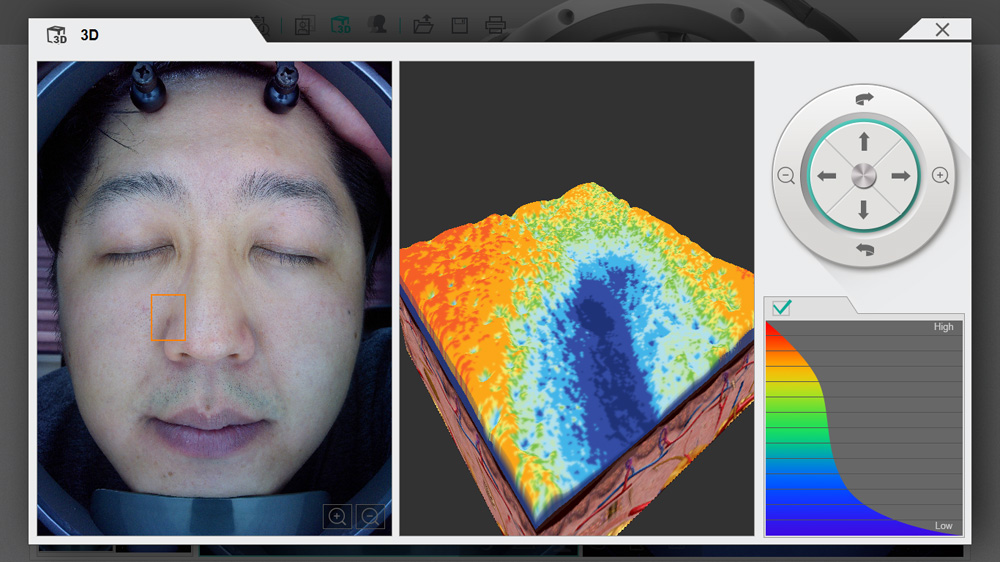The image size is (1000, 562).
Task: Zoom in on 3D model via control wheel
Action: tap(940, 176)
